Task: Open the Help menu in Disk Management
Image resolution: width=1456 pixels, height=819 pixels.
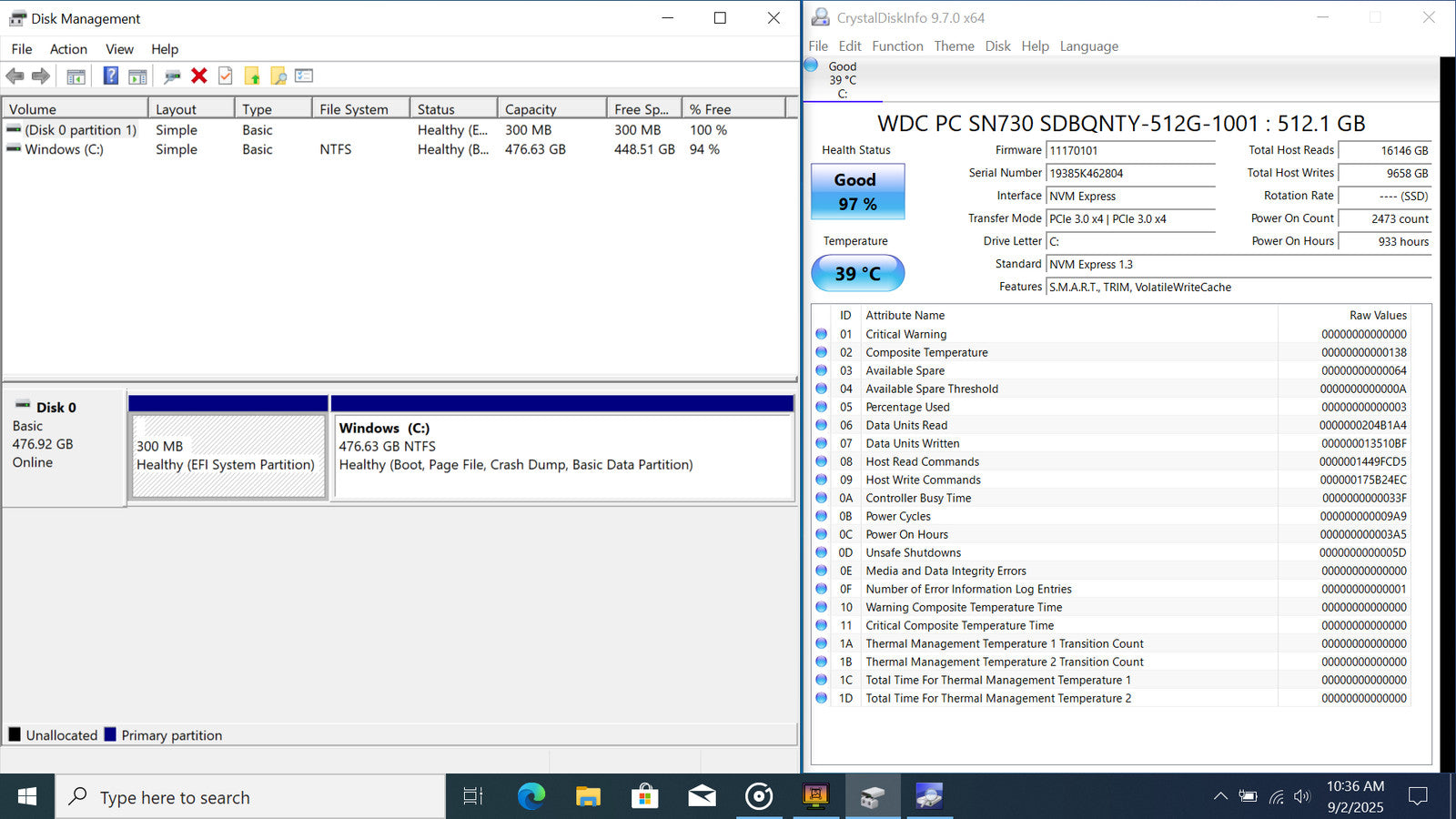Action: coord(165,49)
